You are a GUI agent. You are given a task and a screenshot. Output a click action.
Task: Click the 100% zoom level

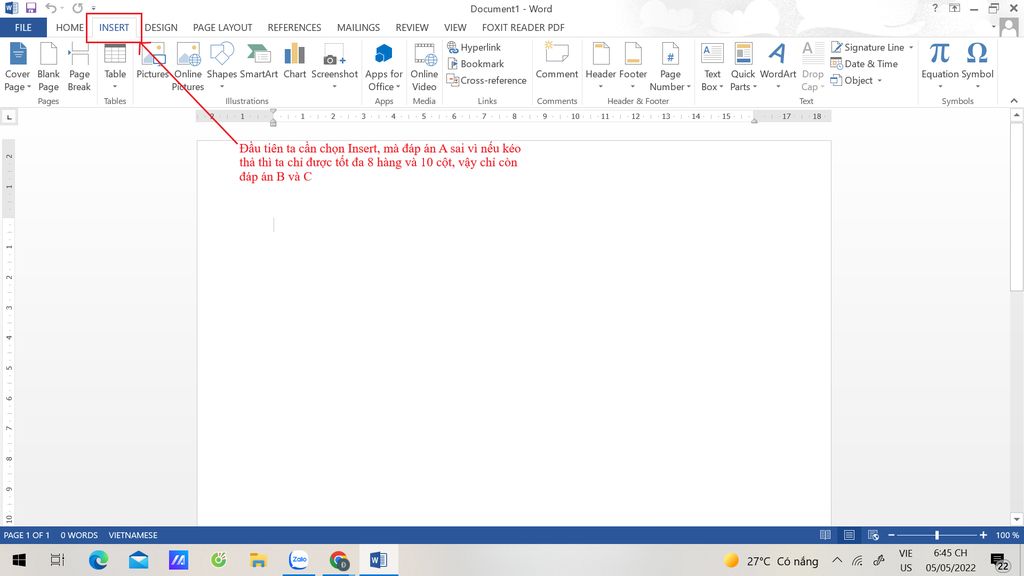coord(1007,535)
